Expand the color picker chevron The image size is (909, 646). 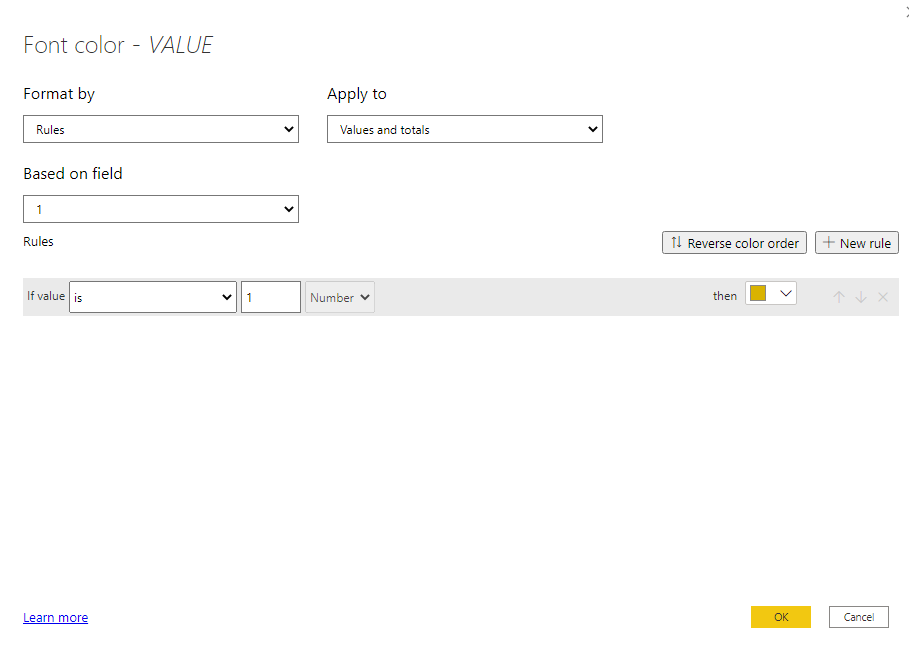786,293
